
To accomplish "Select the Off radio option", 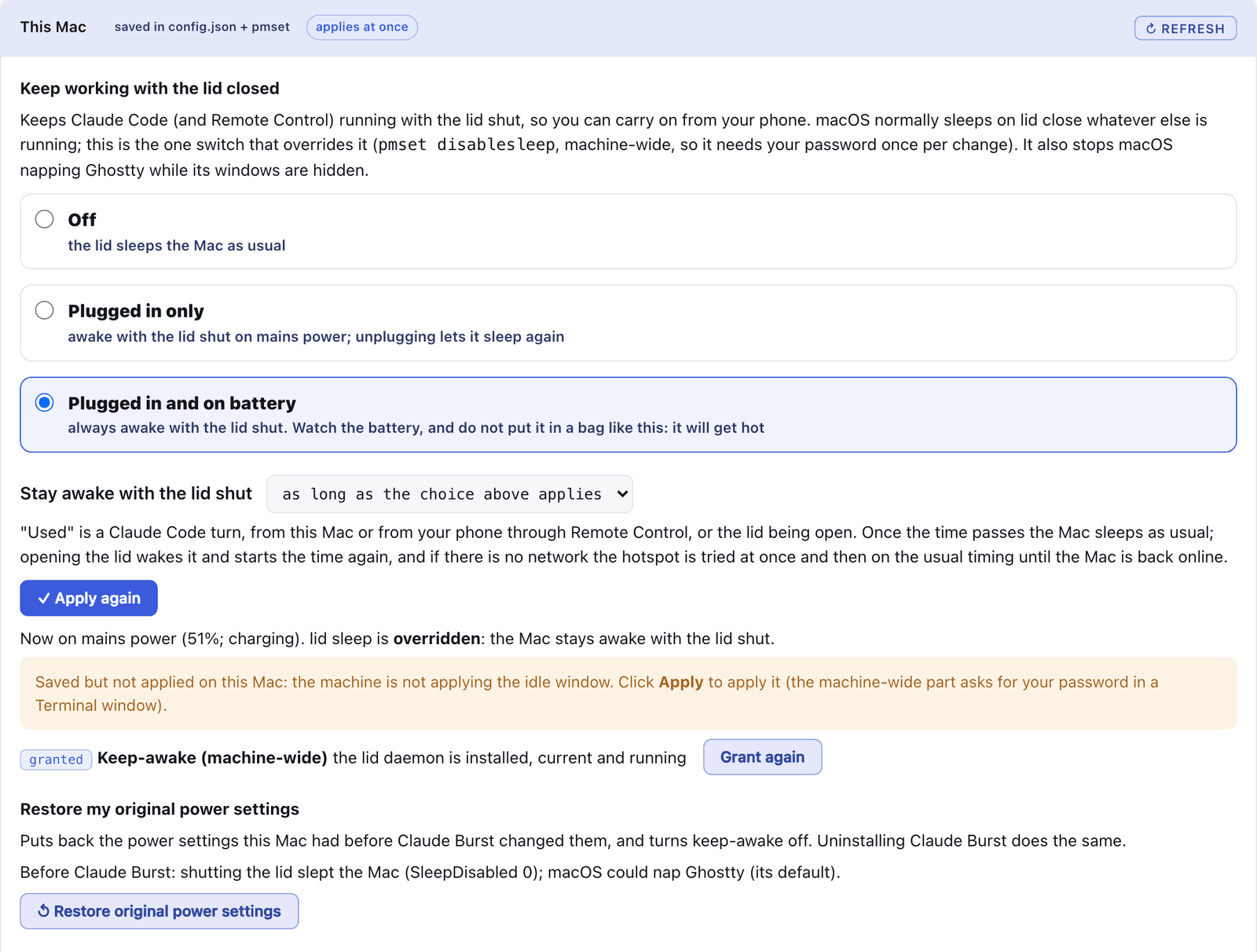I will click(x=628, y=231).
